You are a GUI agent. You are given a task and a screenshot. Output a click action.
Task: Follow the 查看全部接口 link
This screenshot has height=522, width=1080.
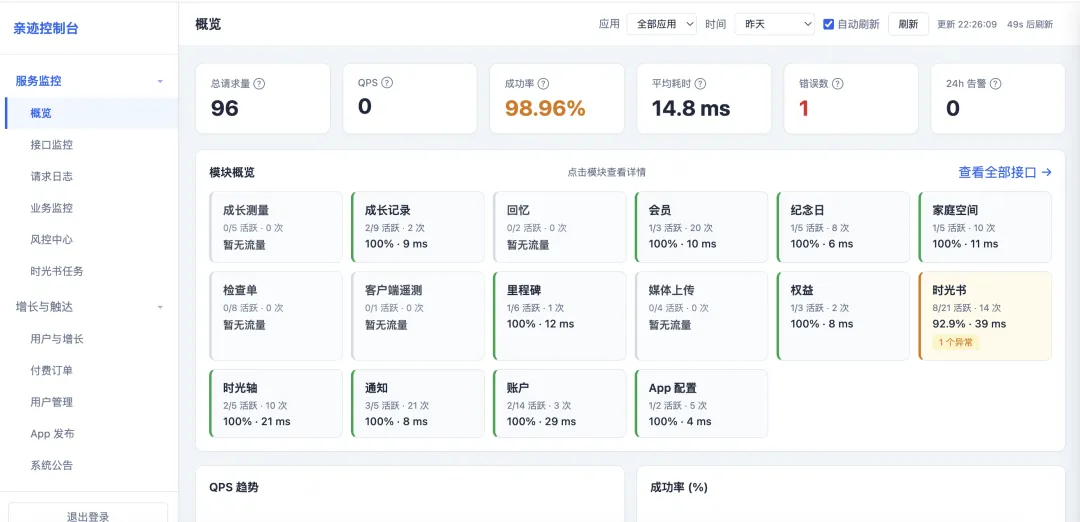point(1005,172)
